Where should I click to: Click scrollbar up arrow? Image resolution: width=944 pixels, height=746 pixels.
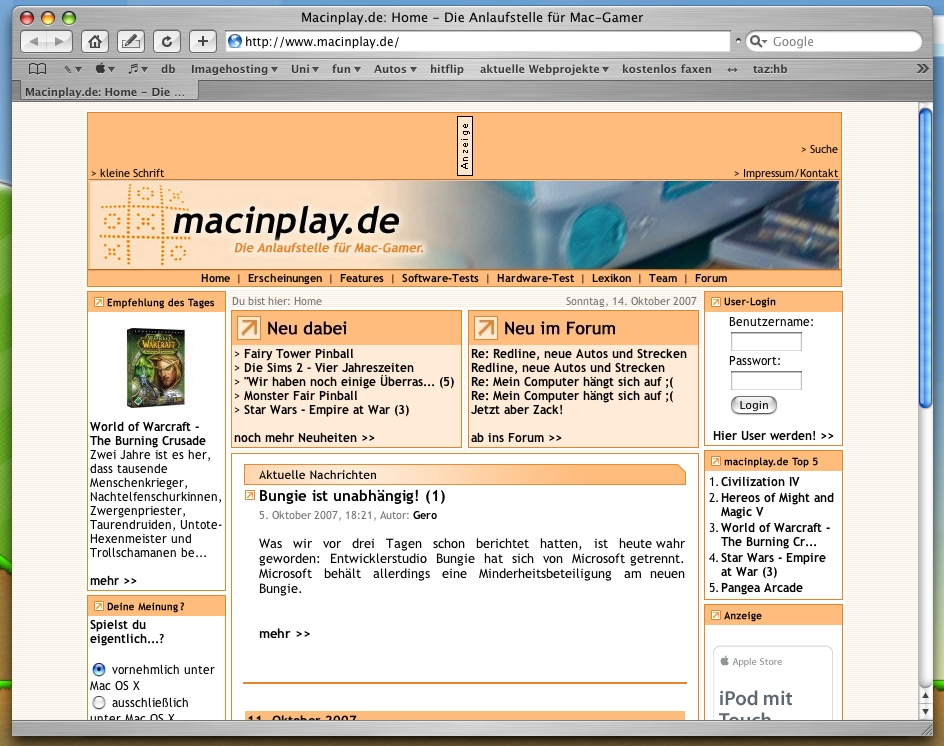pos(925,696)
